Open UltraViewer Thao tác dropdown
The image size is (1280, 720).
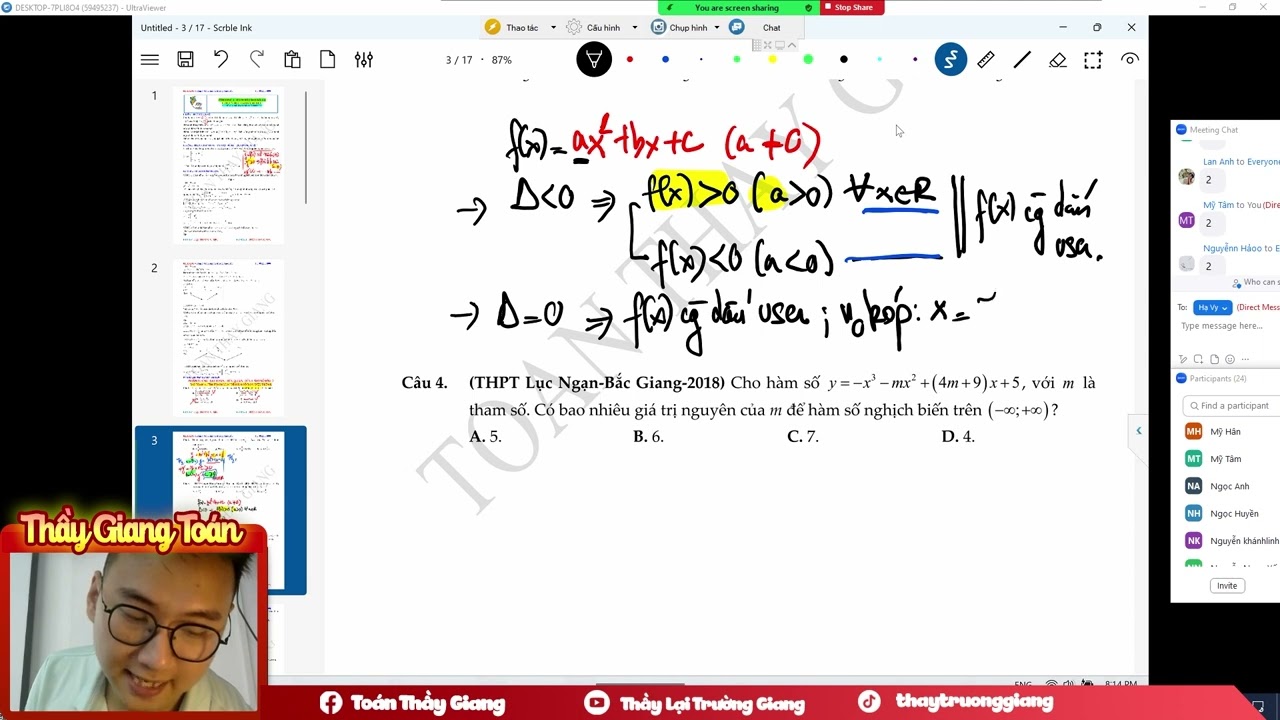click(520, 28)
